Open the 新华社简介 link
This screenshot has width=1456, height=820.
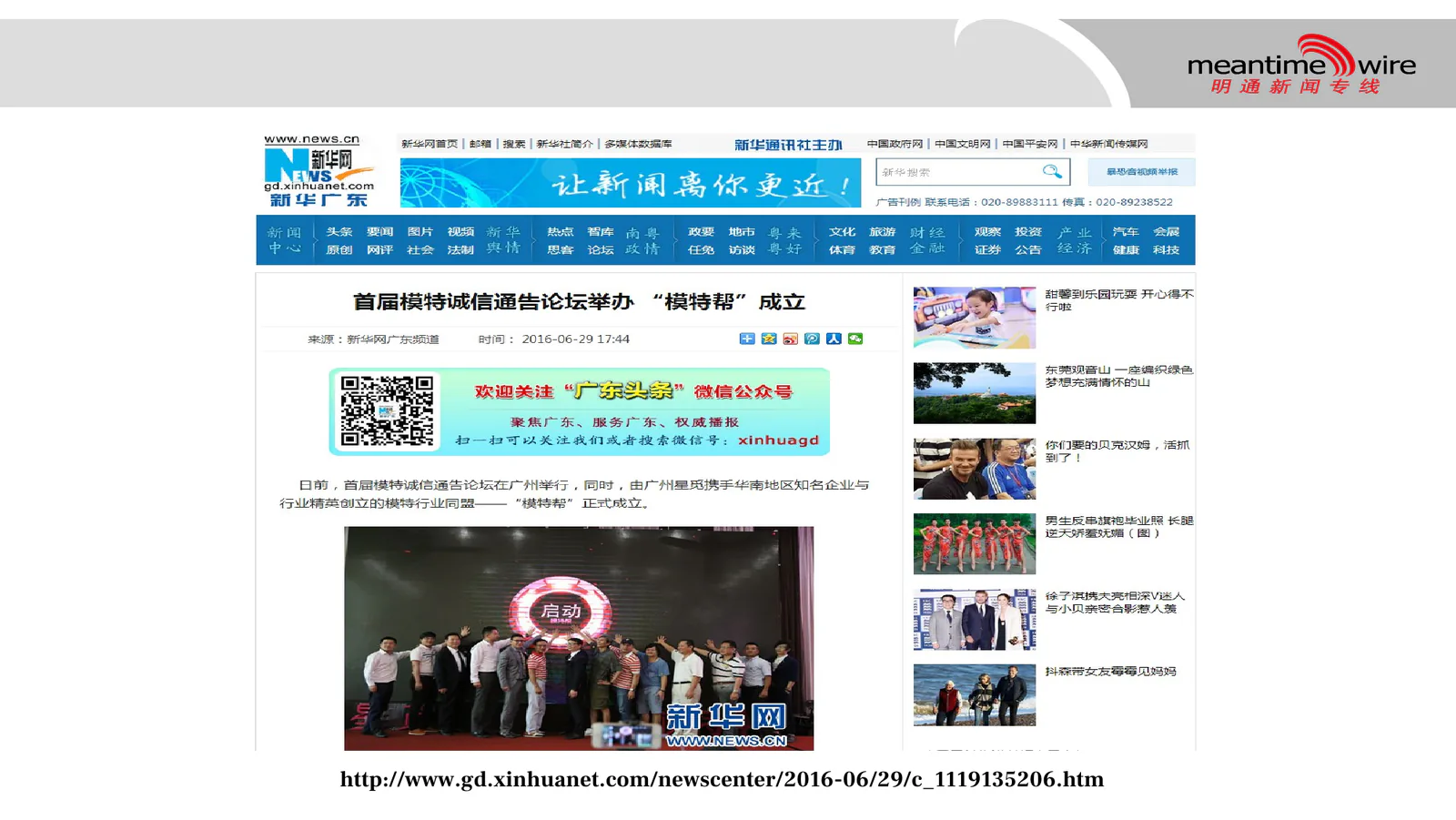[x=564, y=144]
